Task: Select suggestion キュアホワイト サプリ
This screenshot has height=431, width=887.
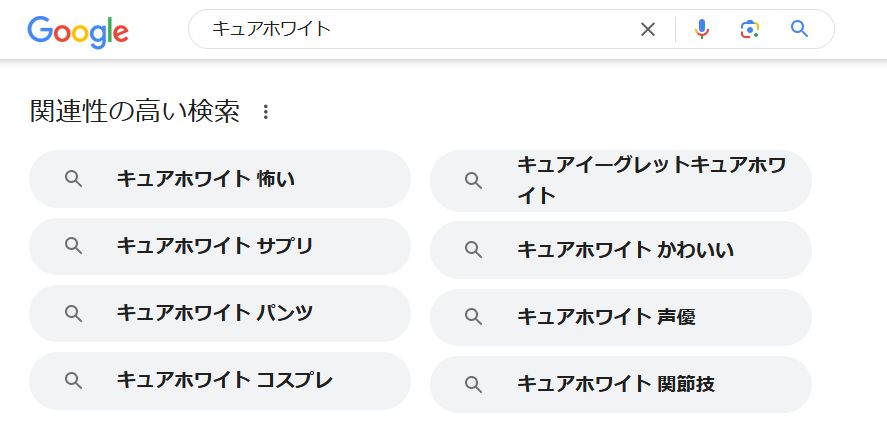Action: [220, 246]
